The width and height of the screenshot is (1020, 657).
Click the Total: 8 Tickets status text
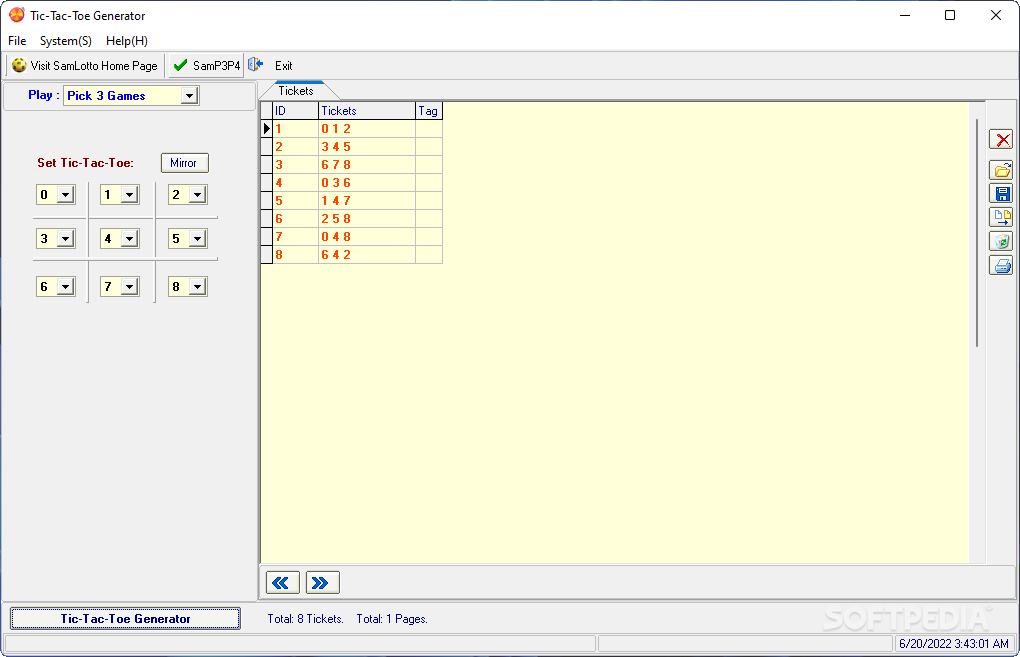click(305, 619)
